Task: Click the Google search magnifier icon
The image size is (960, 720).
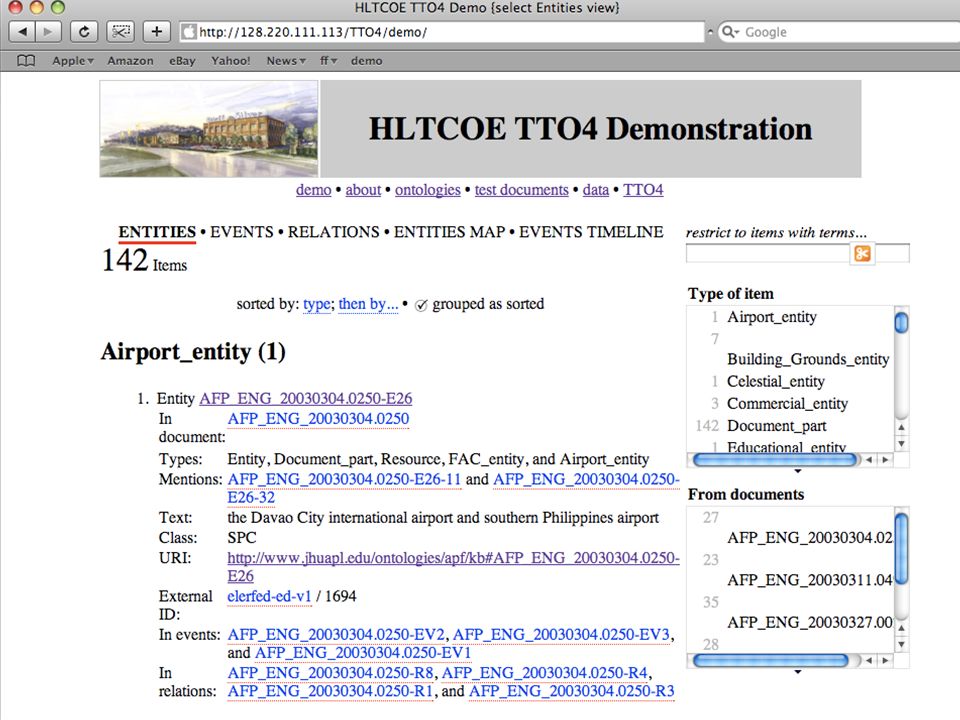Action: pos(729,32)
